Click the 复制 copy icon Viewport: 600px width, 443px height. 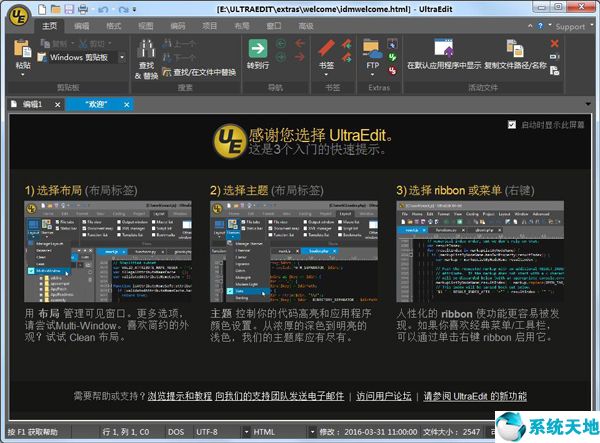click(45, 44)
